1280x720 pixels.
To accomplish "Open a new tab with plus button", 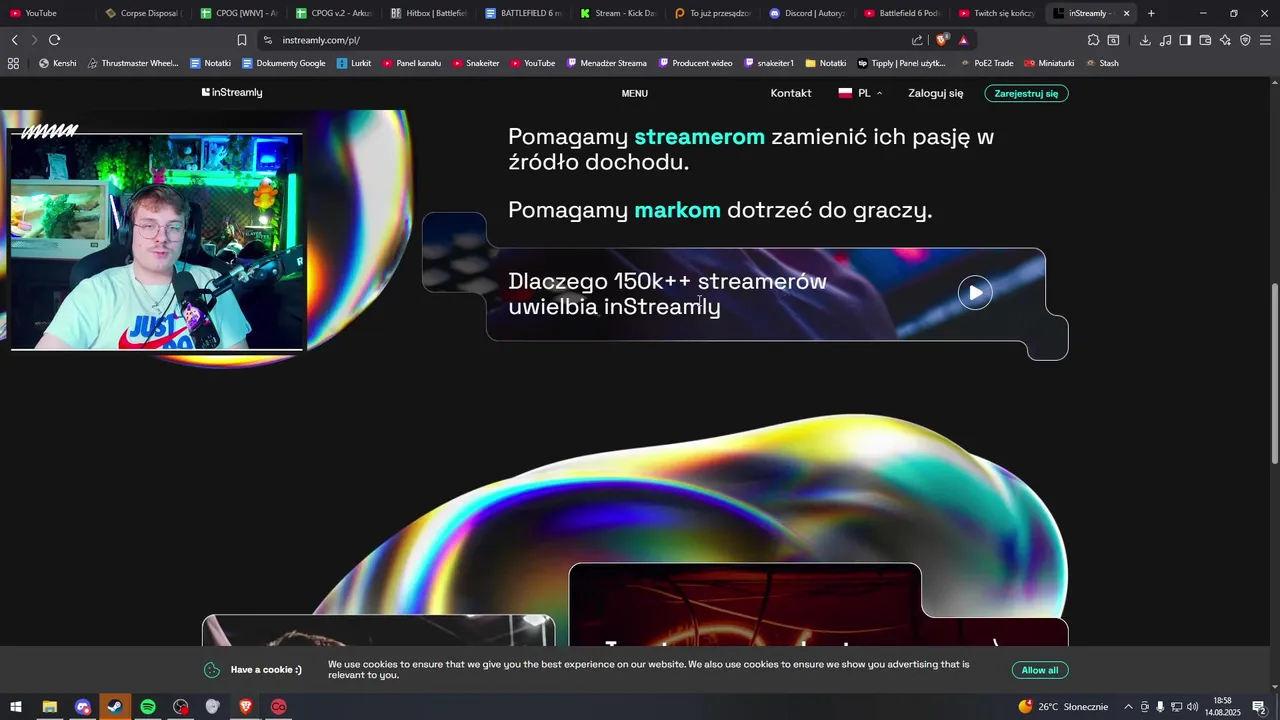I will [1151, 13].
